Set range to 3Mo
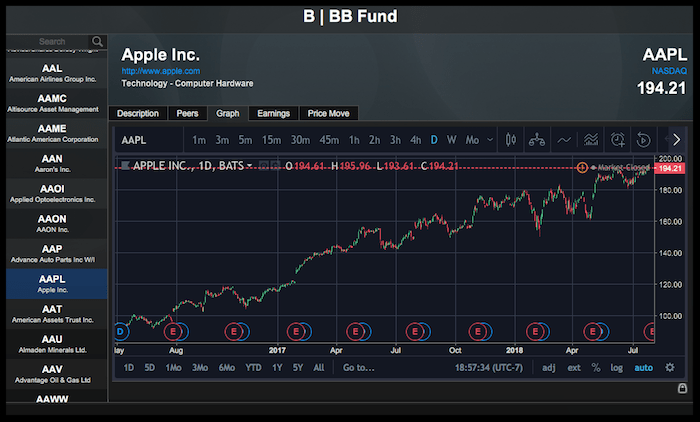 (200, 368)
